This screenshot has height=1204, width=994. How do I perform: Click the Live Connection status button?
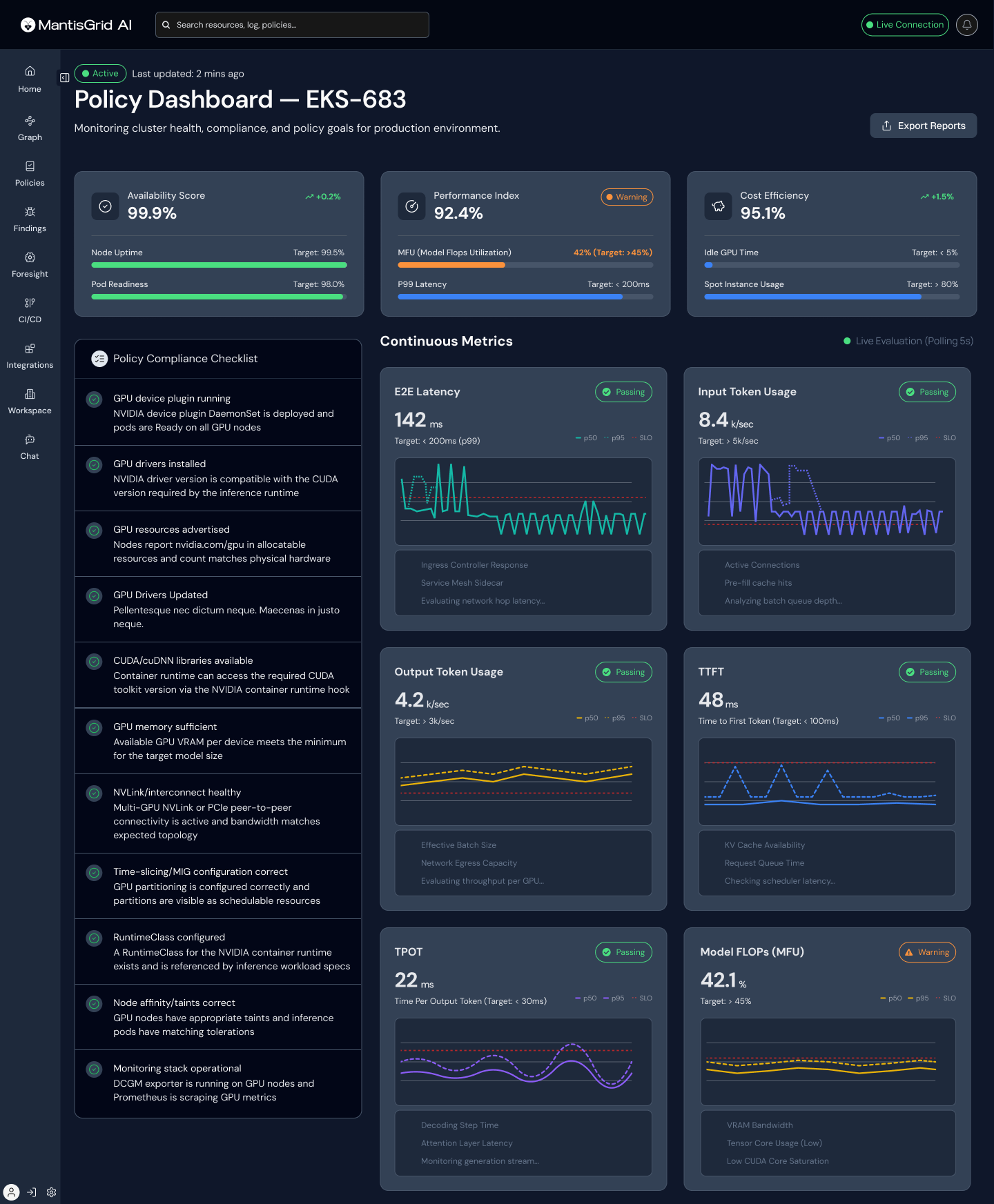coord(904,25)
